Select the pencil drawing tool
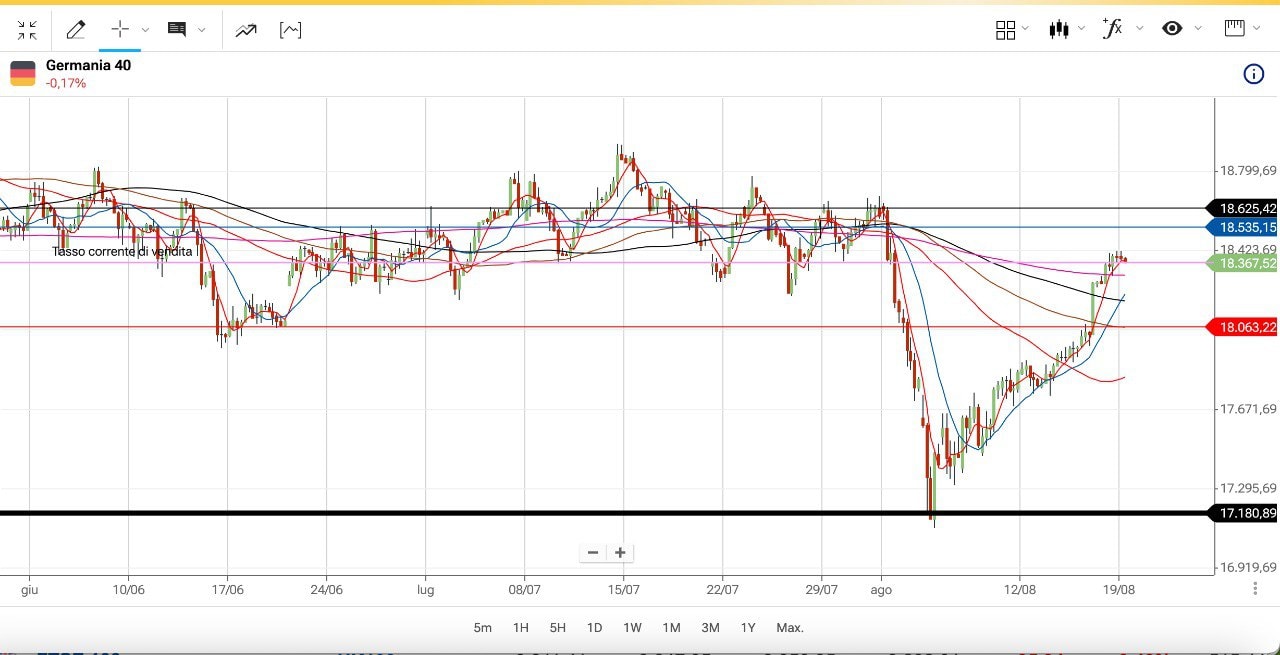The width and height of the screenshot is (1280, 655). 75,30
